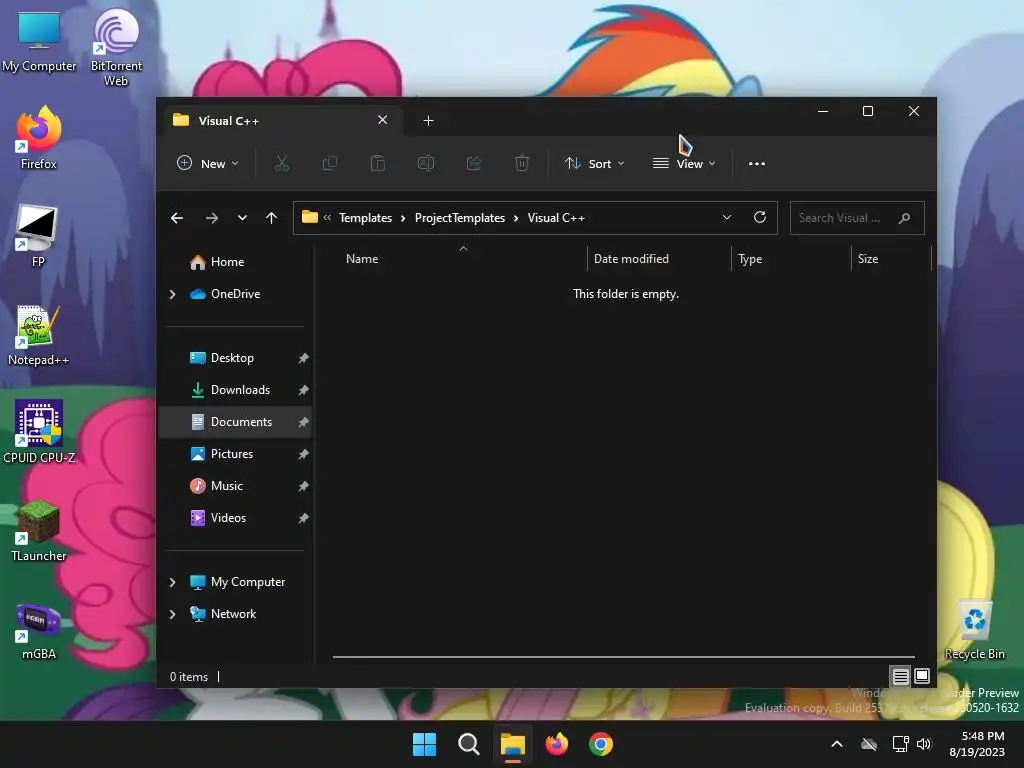1024x768 pixels.
Task: Expand address bar history dropdown
Action: [727, 217]
